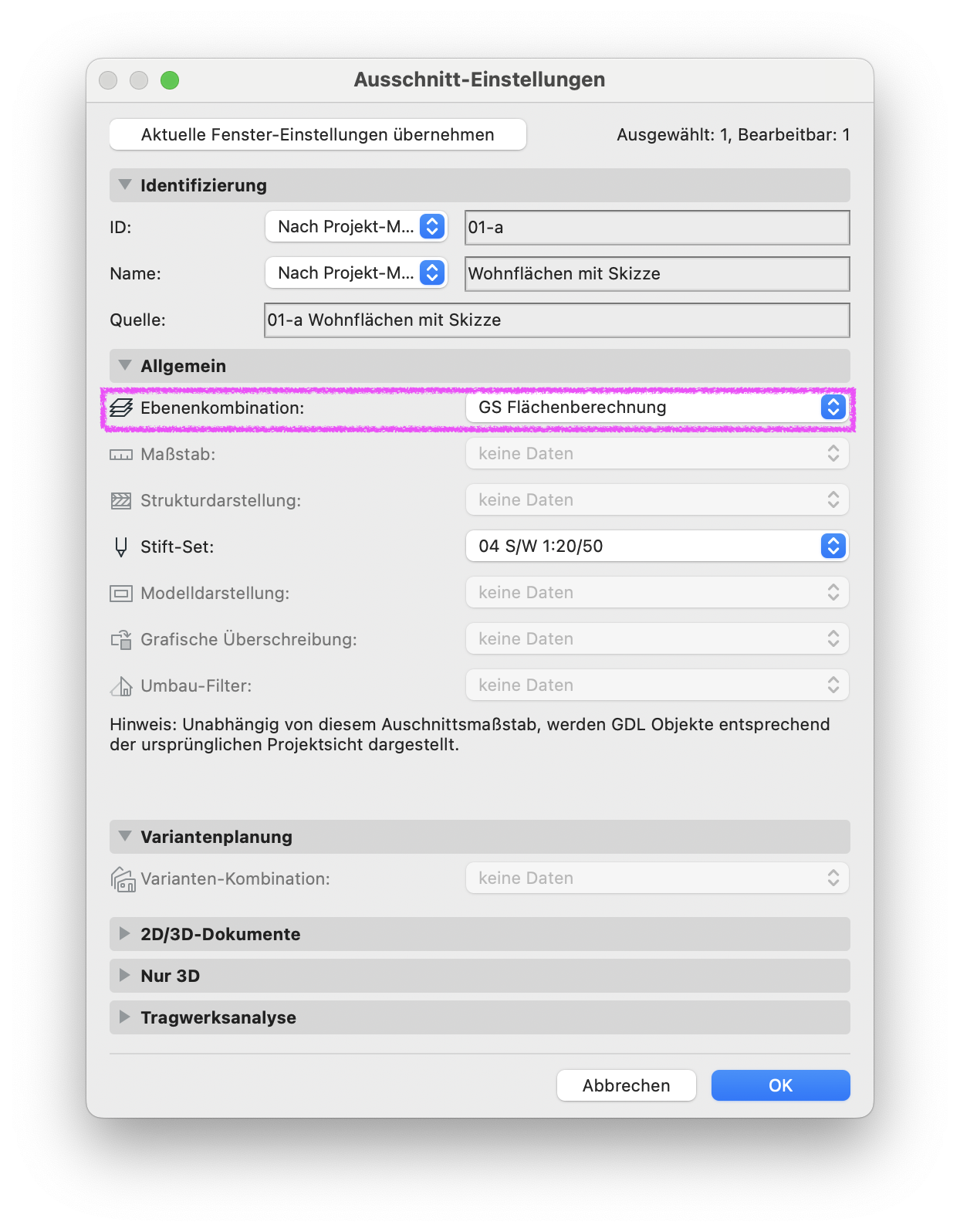This screenshot has height=1232, width=960.
Task: Click the Ebenenkombination layers icon
Action: (121, 408)
